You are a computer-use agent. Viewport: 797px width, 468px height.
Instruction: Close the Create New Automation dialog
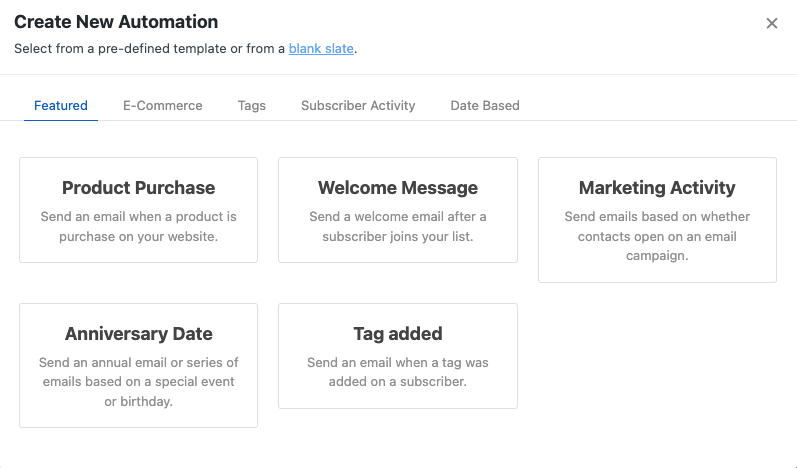click(771, 24)
